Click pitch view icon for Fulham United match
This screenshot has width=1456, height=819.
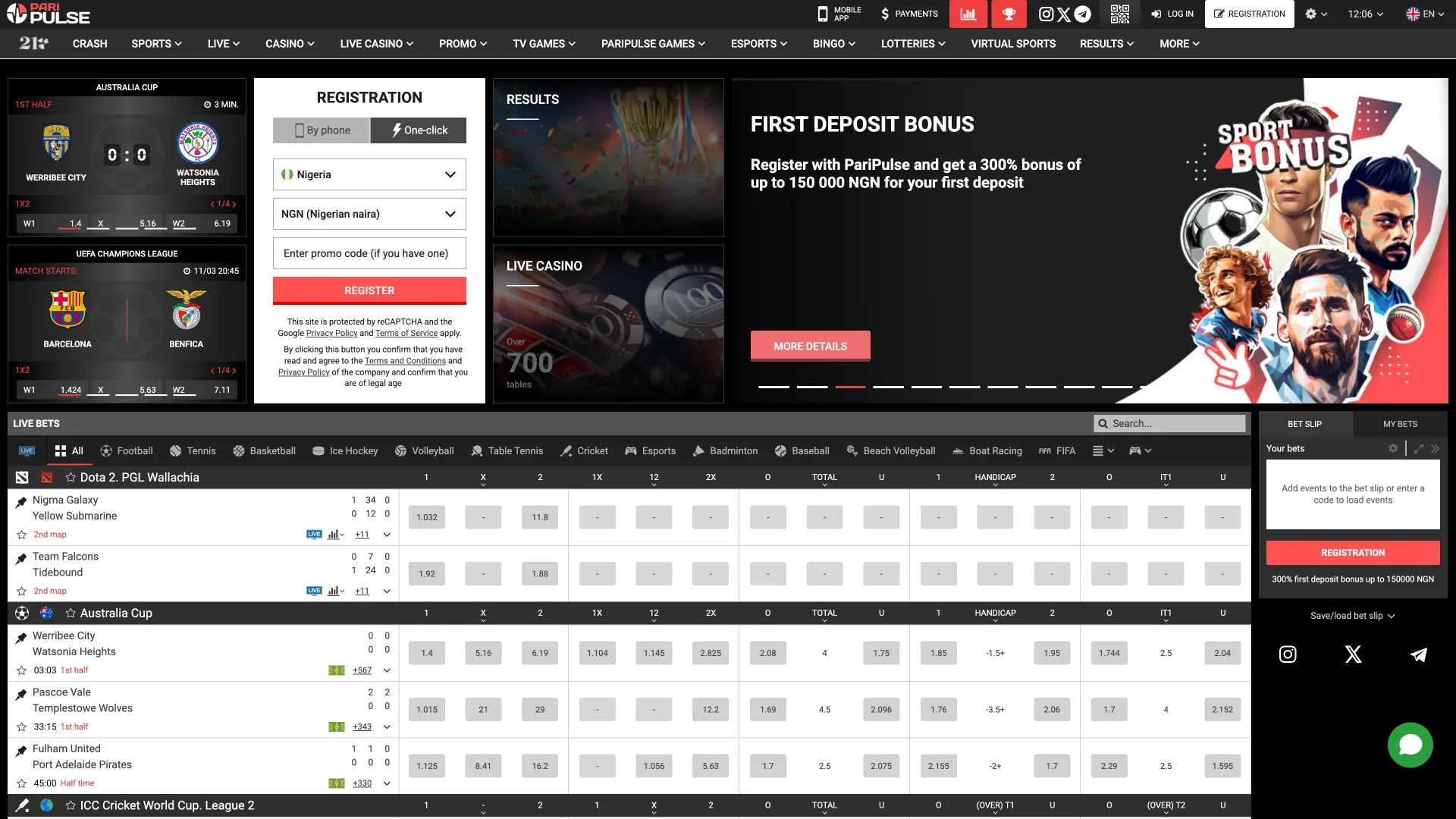(337, 783)
